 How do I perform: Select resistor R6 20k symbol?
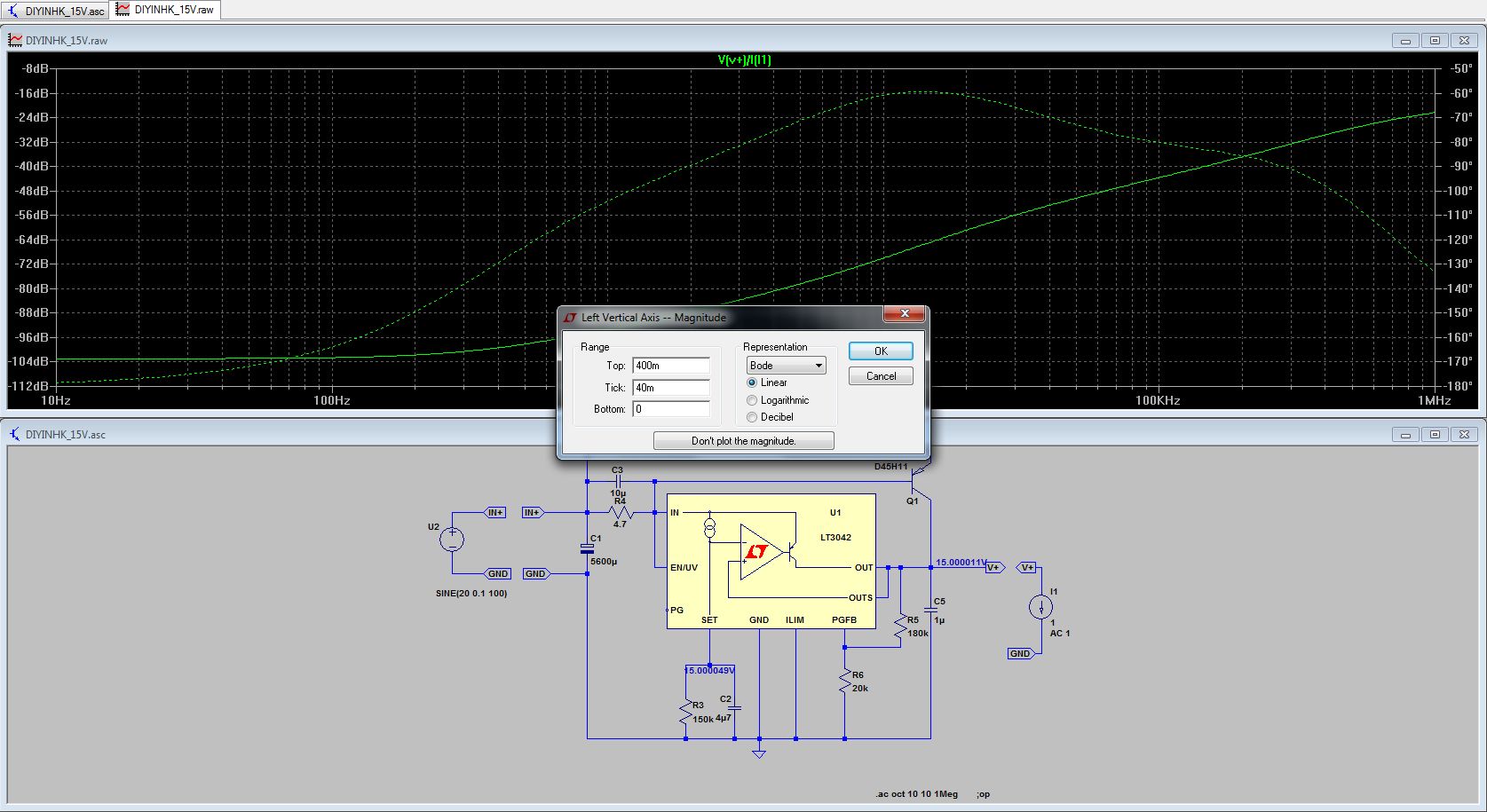[844, 682]
